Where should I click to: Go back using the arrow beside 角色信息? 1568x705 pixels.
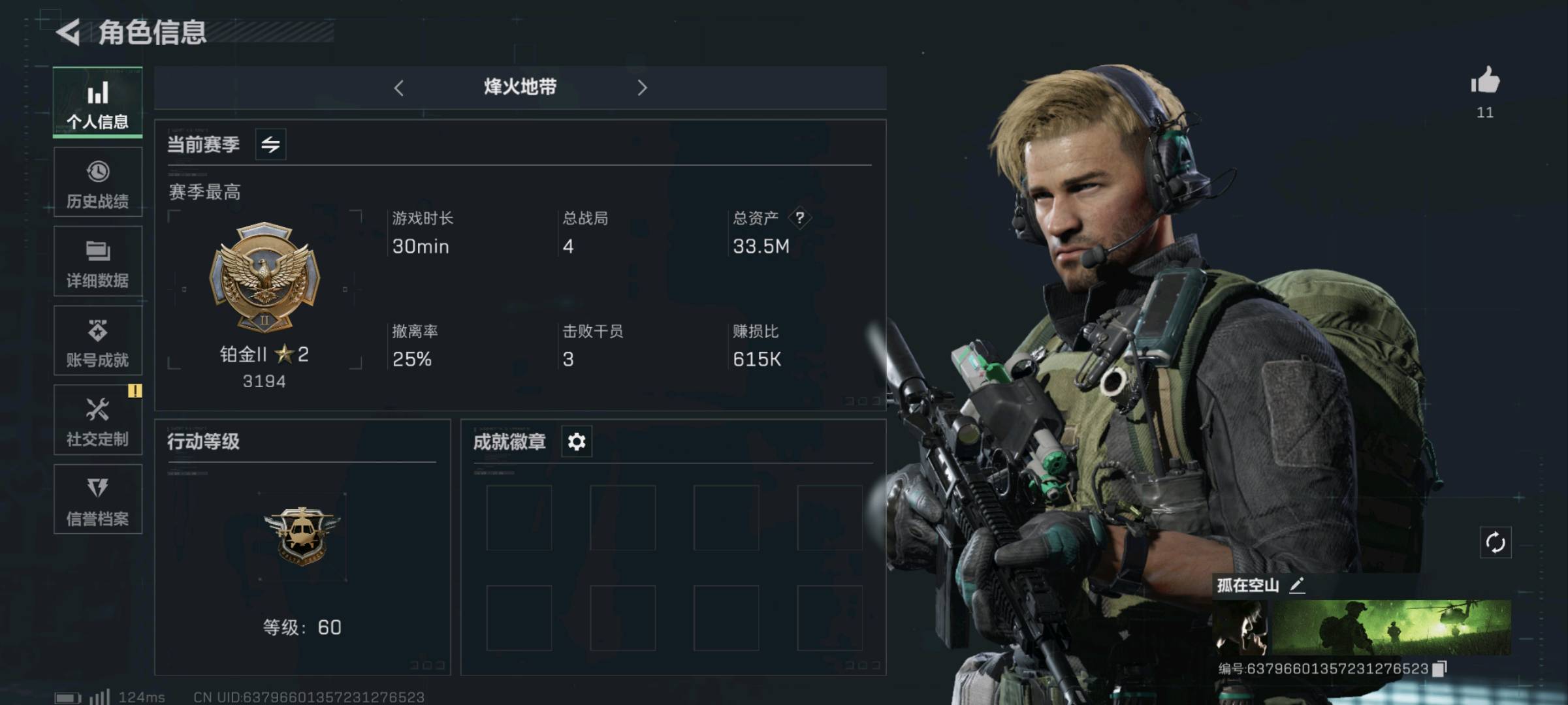(x=69, y=32)
